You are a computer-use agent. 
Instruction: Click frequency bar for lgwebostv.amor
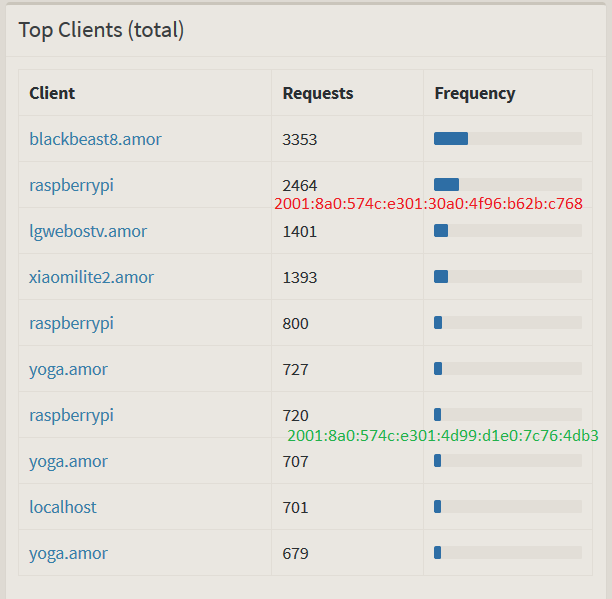pos(508,231)
